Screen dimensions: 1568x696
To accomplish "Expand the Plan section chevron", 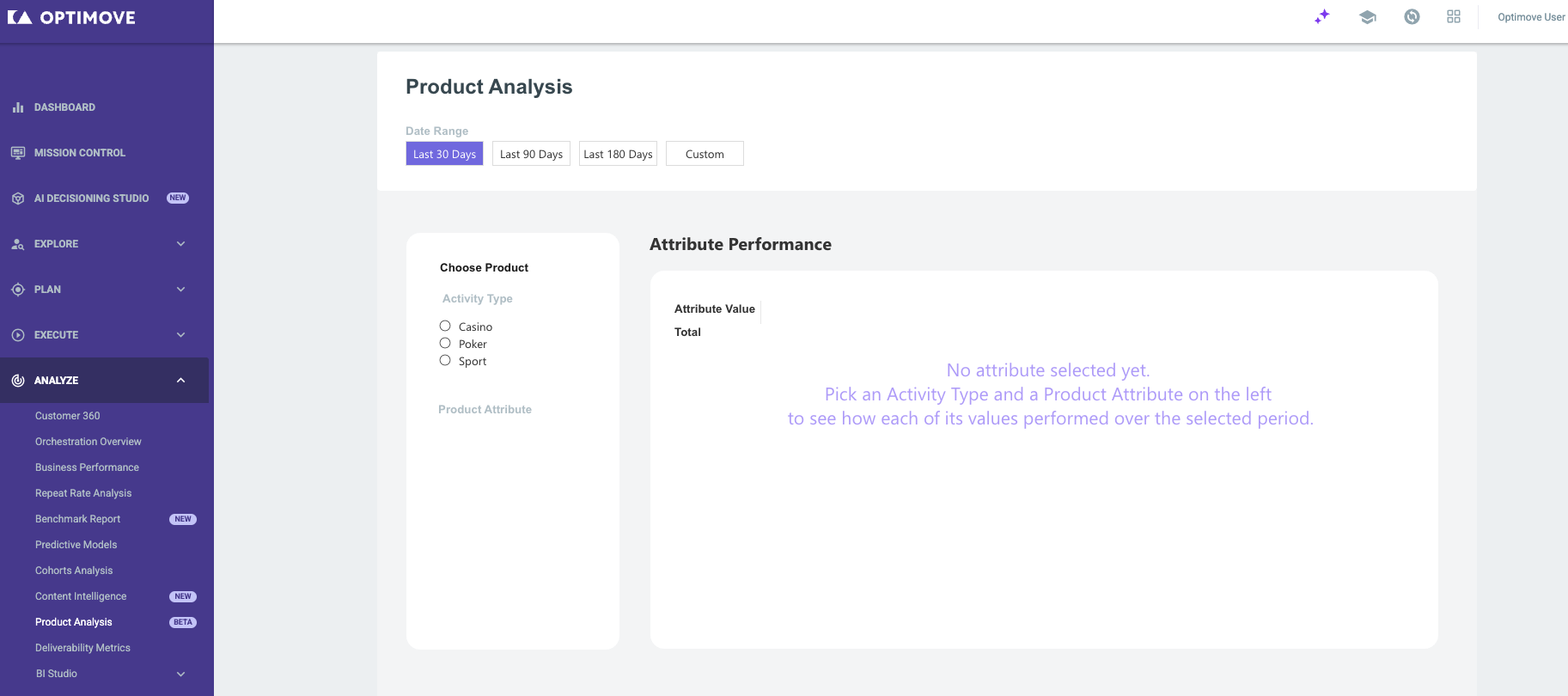I will click(180, 290).
